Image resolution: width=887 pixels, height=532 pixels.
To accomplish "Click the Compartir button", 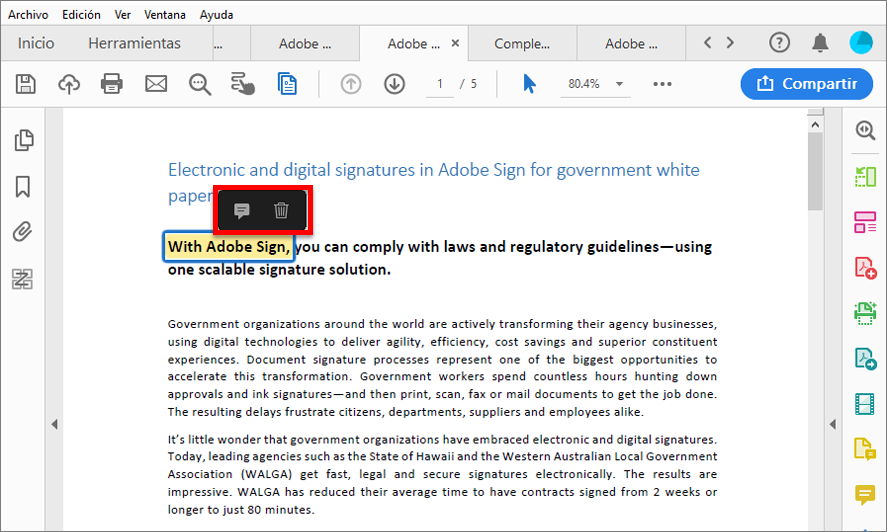I will 807,84.
